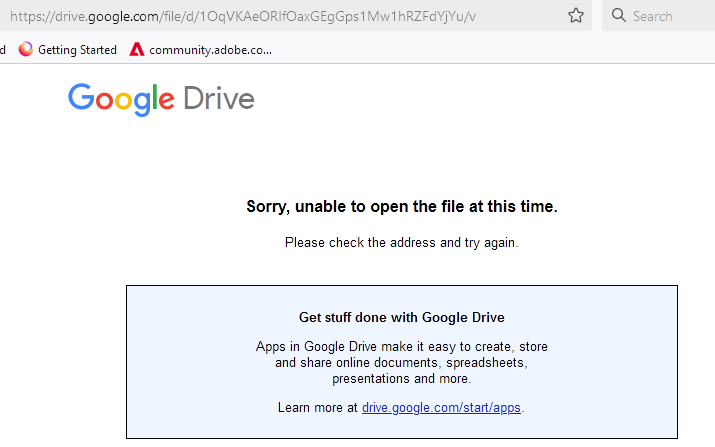The image size is (715, 447).
Task: Click the colorful Google logo
Action: [x=121, y=99]
